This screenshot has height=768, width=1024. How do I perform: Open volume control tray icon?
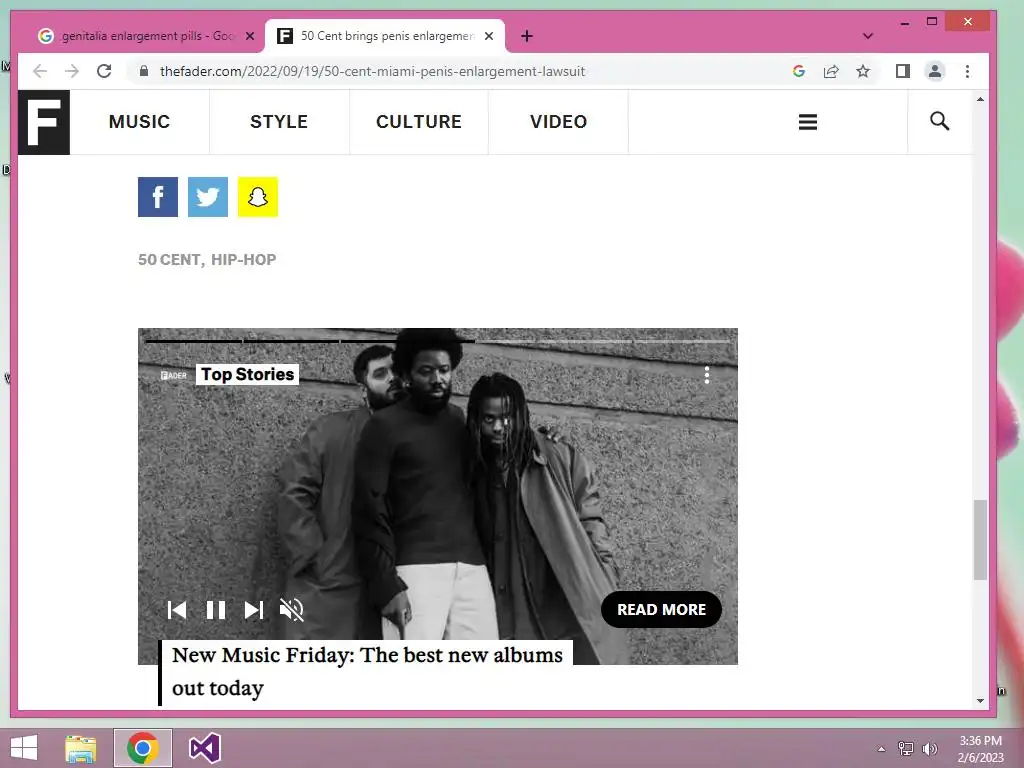click(929, 749)
